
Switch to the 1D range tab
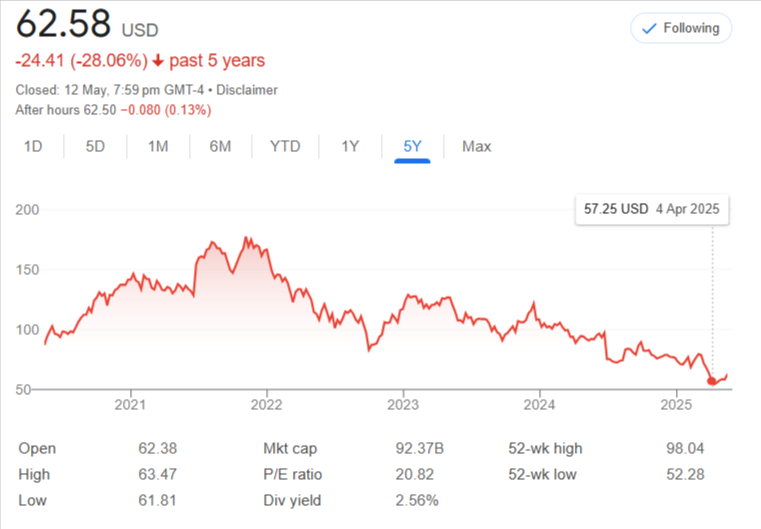click(x=33, y=146)
